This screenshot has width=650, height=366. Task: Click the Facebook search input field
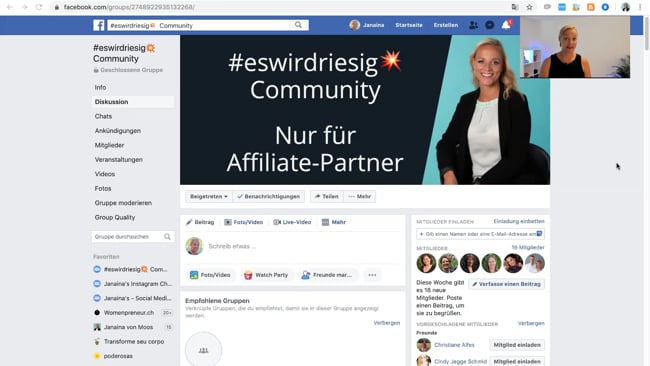point(199,25)
